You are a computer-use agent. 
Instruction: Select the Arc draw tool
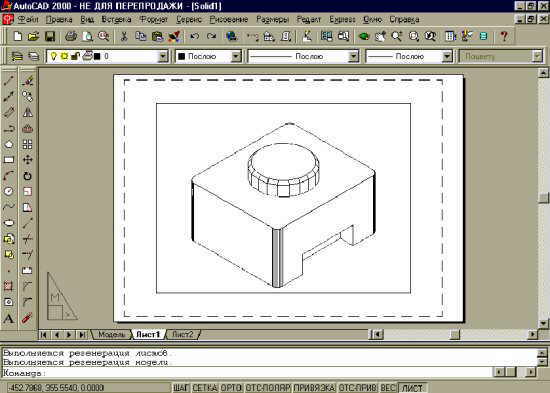(x=9, y=175)
